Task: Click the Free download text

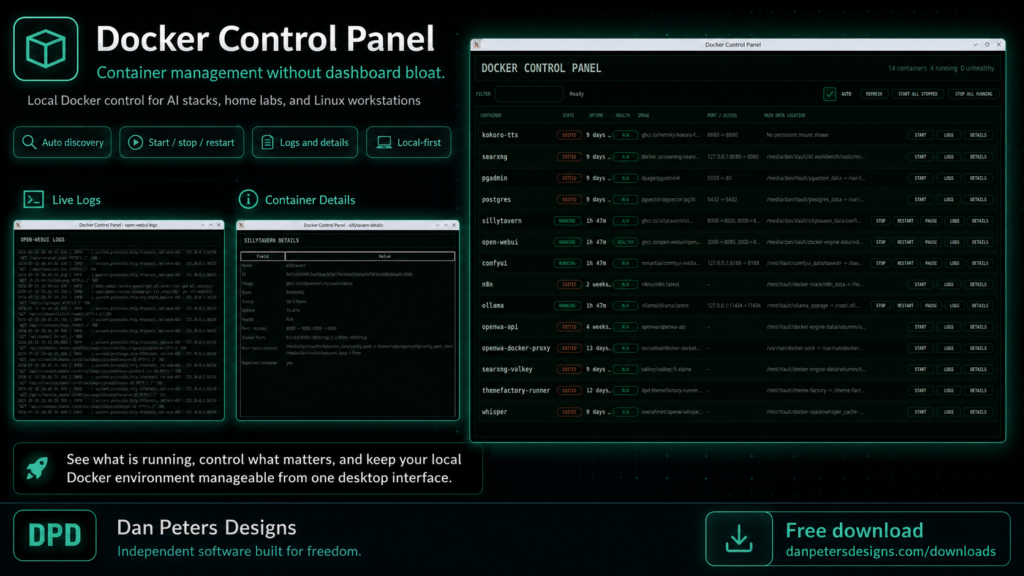Action: point(854,530)
